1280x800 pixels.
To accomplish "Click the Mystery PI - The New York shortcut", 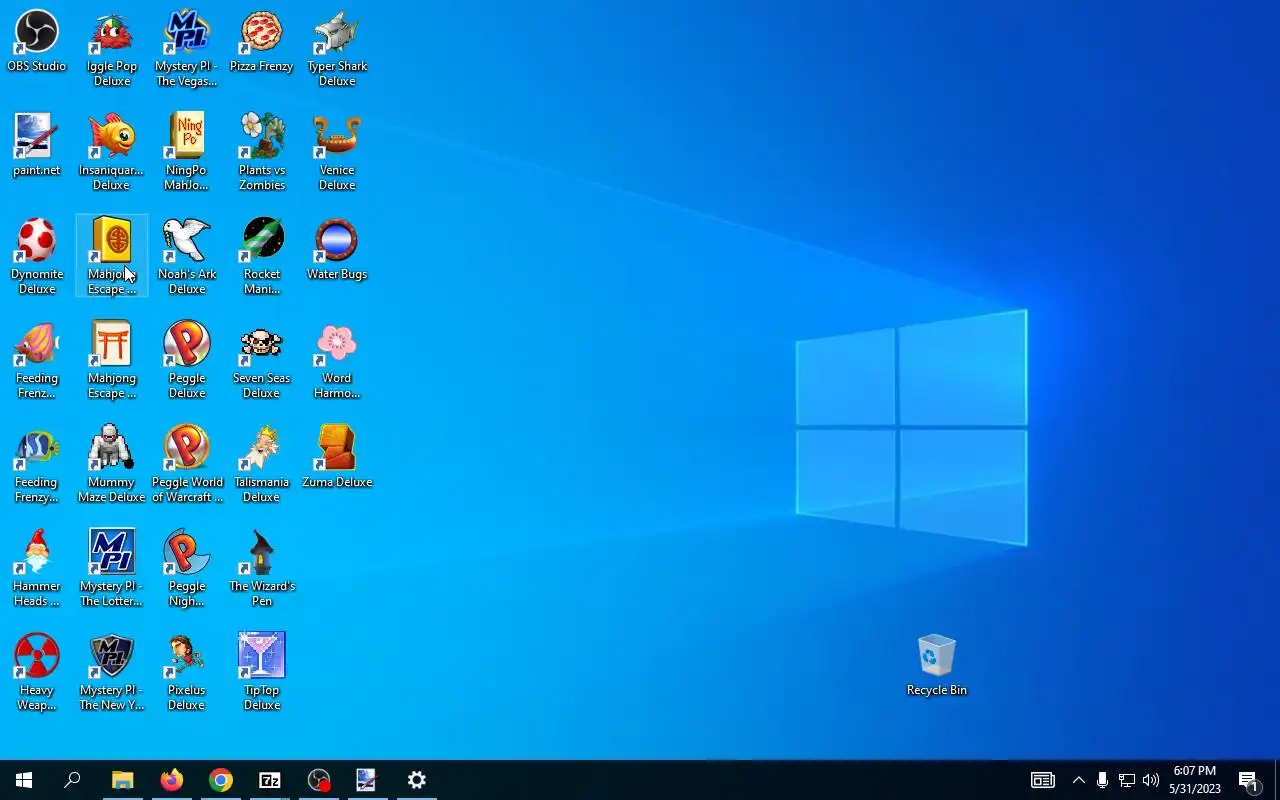I will click(112, 673).
